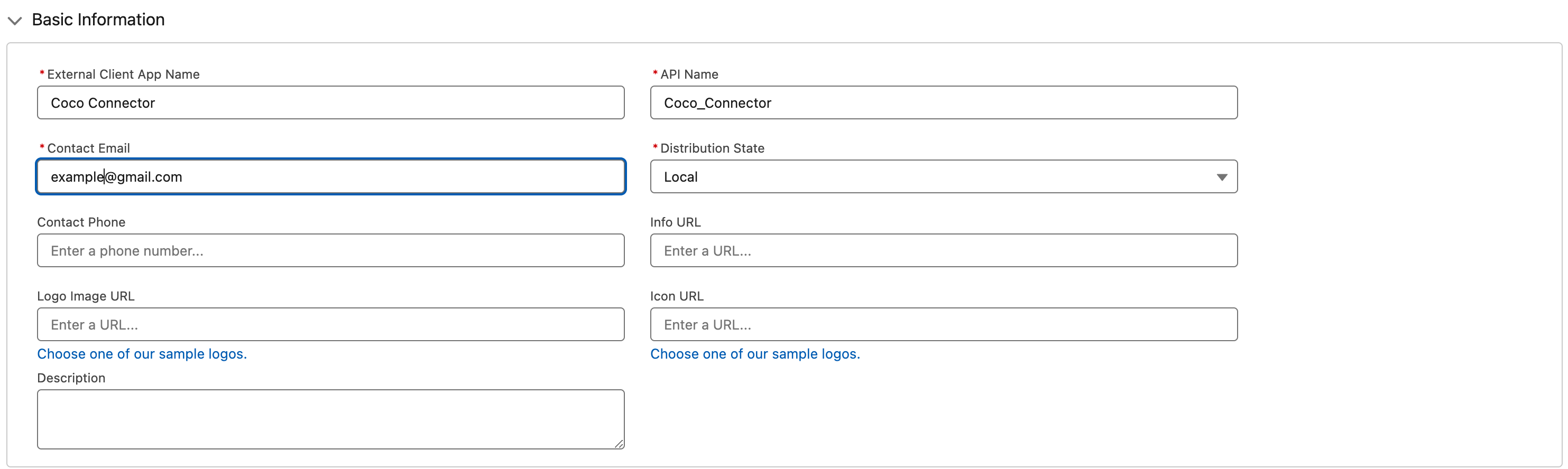Focus the Contact Phone input field
Screen dimensions: 1568x469
330,251
